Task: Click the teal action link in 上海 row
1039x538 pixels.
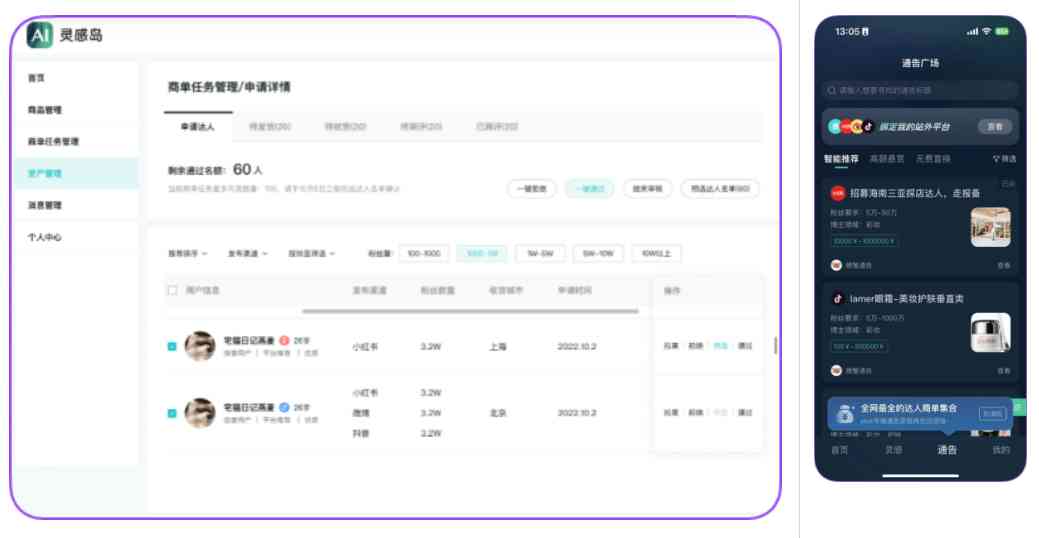Action: (720, 346)
